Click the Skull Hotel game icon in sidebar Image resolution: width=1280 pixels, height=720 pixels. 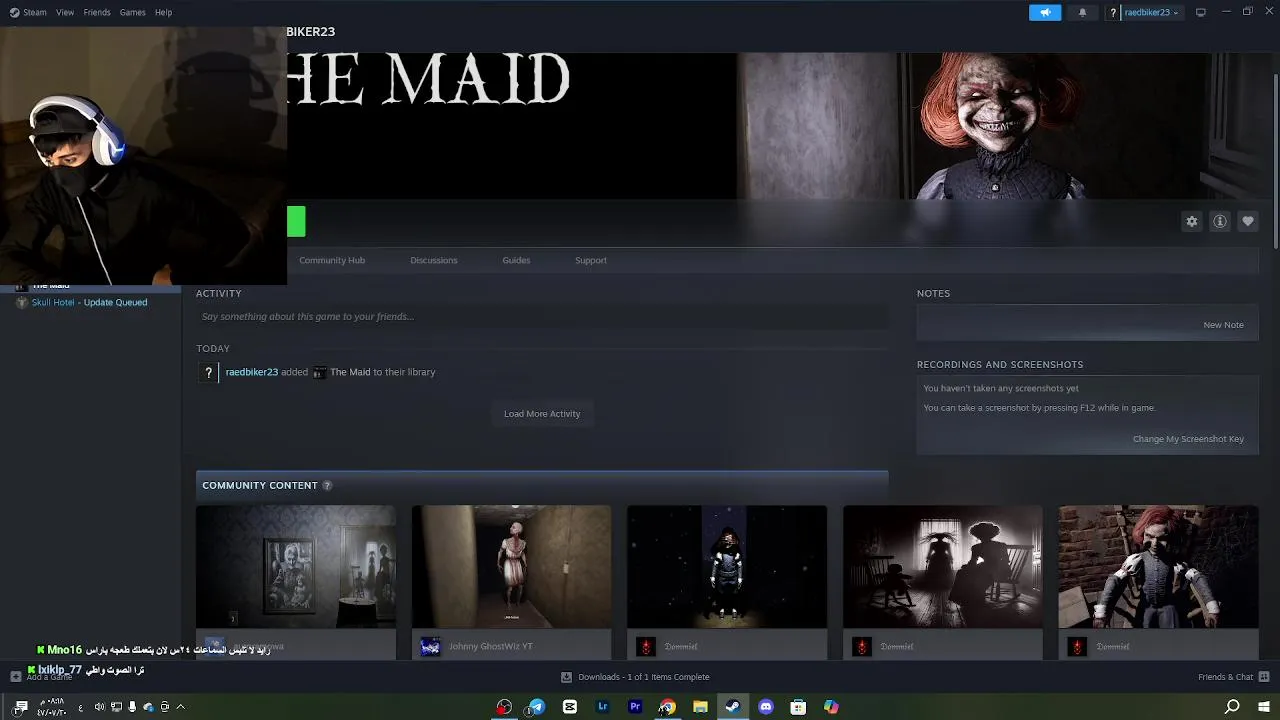pos(22,302)
